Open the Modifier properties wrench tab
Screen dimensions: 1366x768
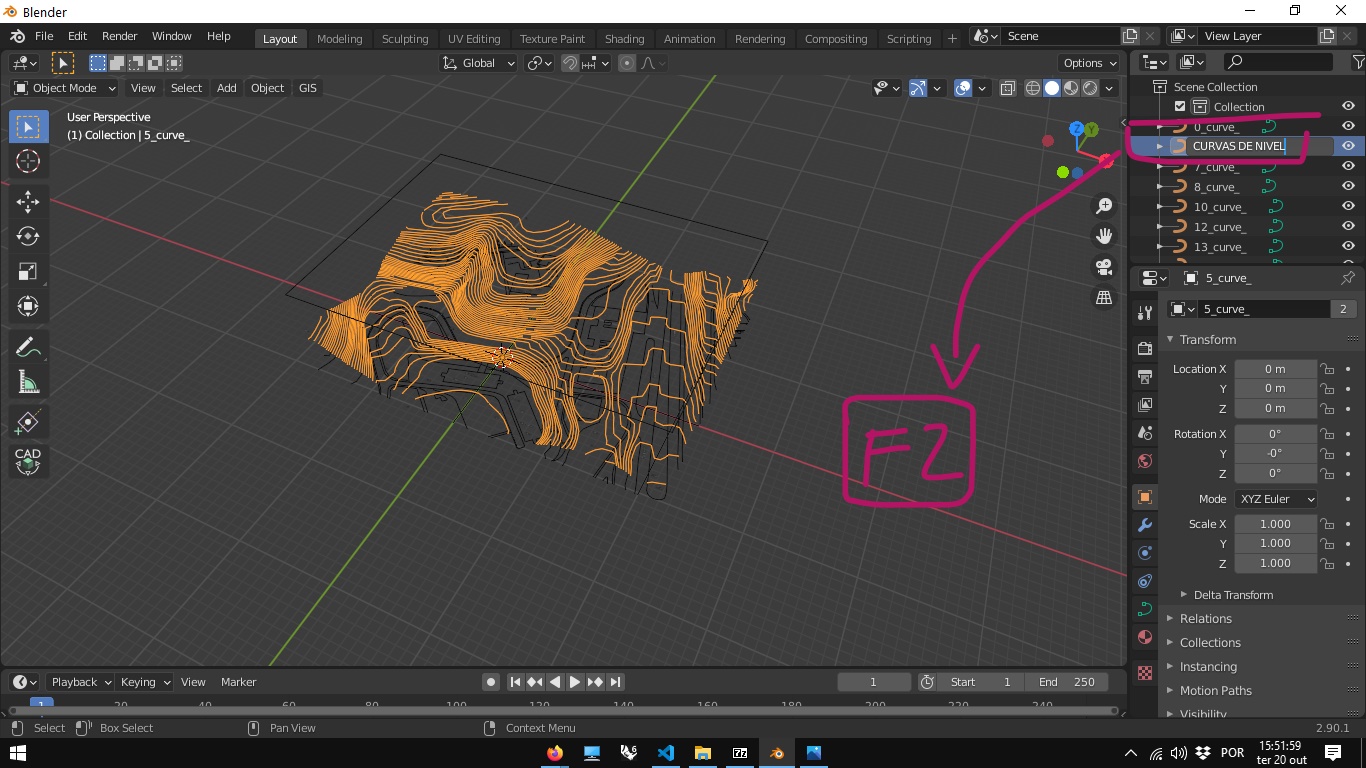1145,525
